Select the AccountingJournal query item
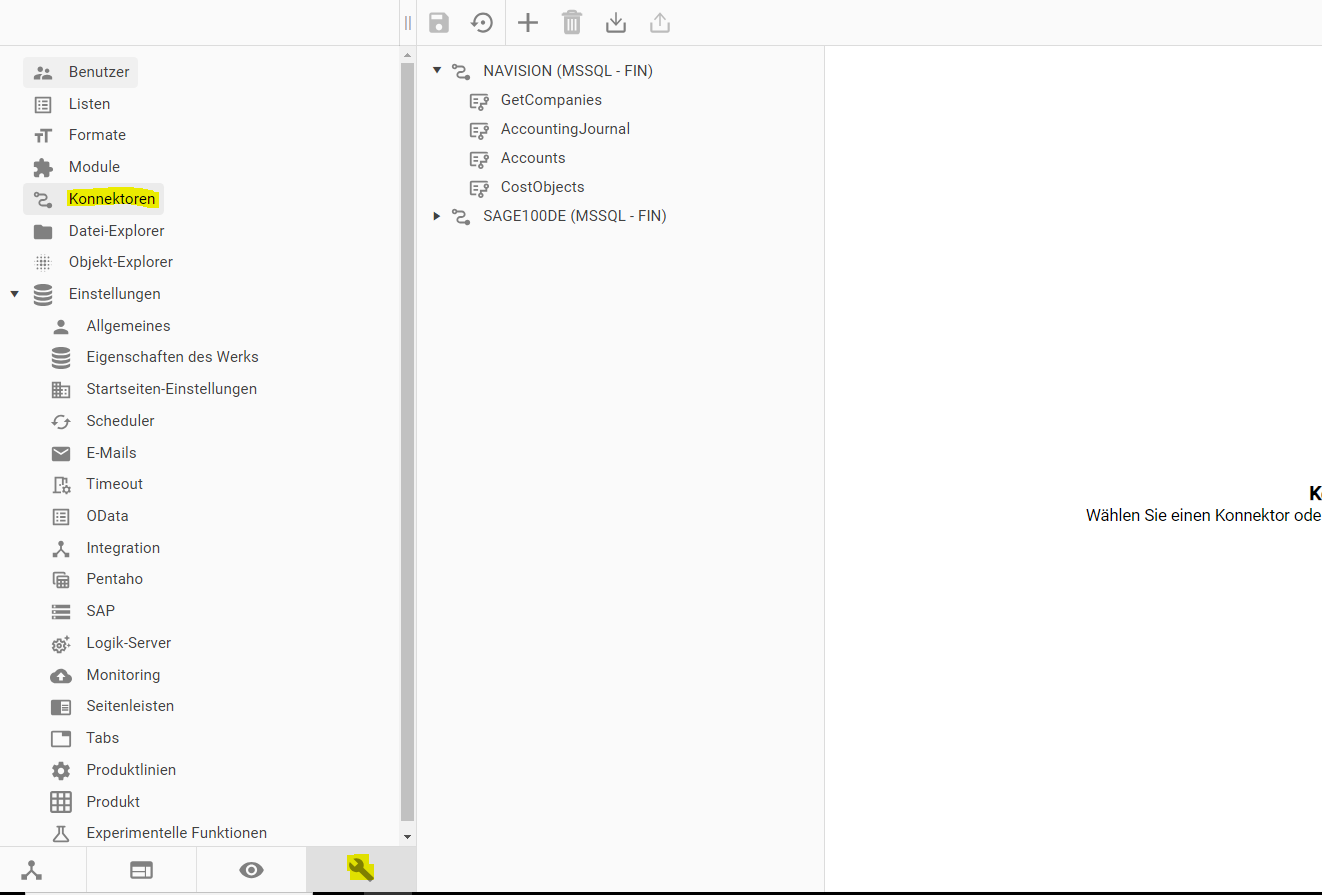1322x895 pixels. (565, 129)
